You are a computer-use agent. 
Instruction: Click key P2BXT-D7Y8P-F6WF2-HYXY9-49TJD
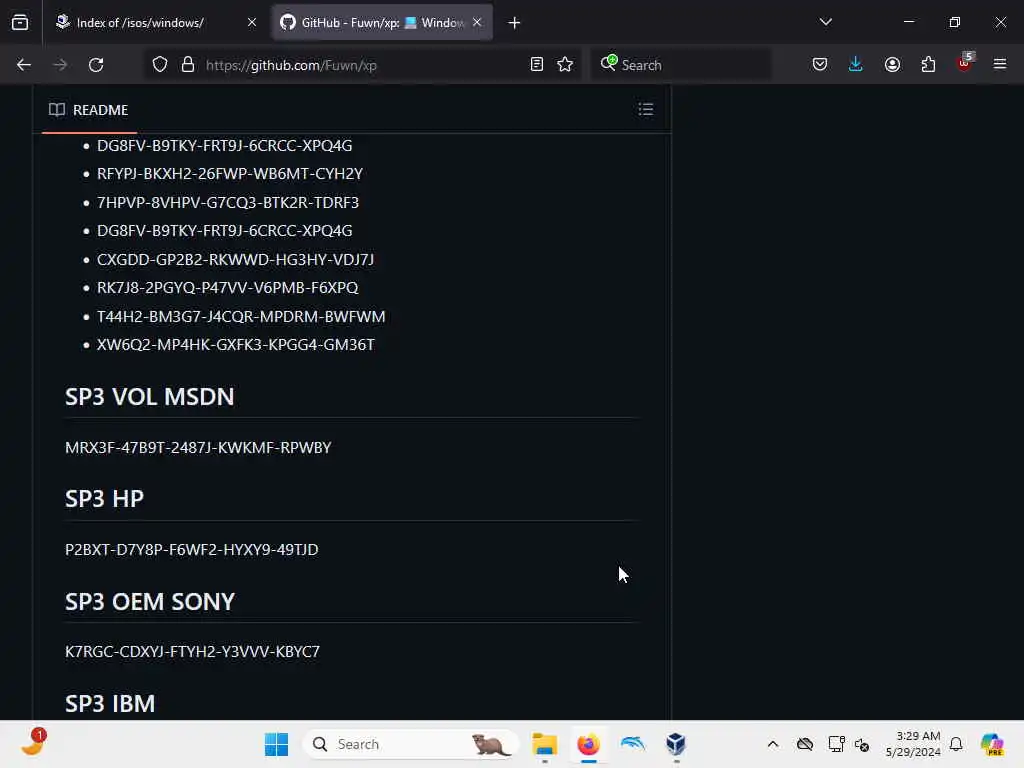coord(191,549)
